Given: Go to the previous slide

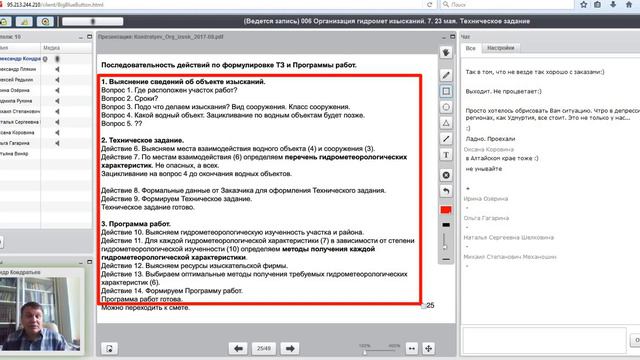Looking at the screenshot, I should pyautogui.click(x=238, y=348).
